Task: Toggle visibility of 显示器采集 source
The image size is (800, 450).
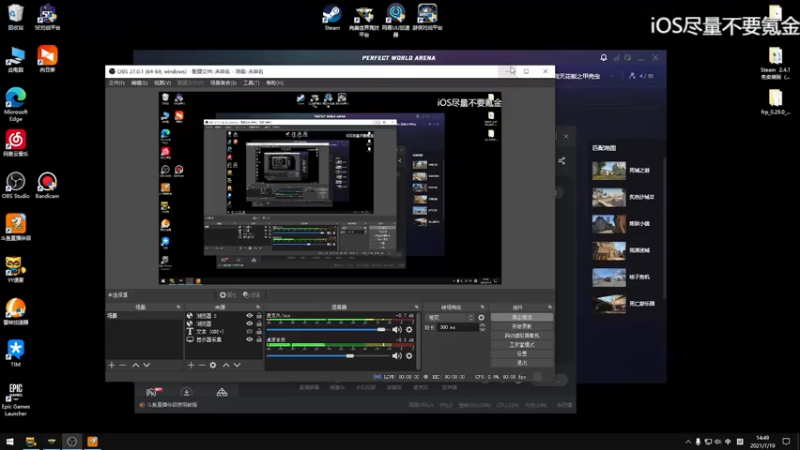Action: [x=249, y=339]
